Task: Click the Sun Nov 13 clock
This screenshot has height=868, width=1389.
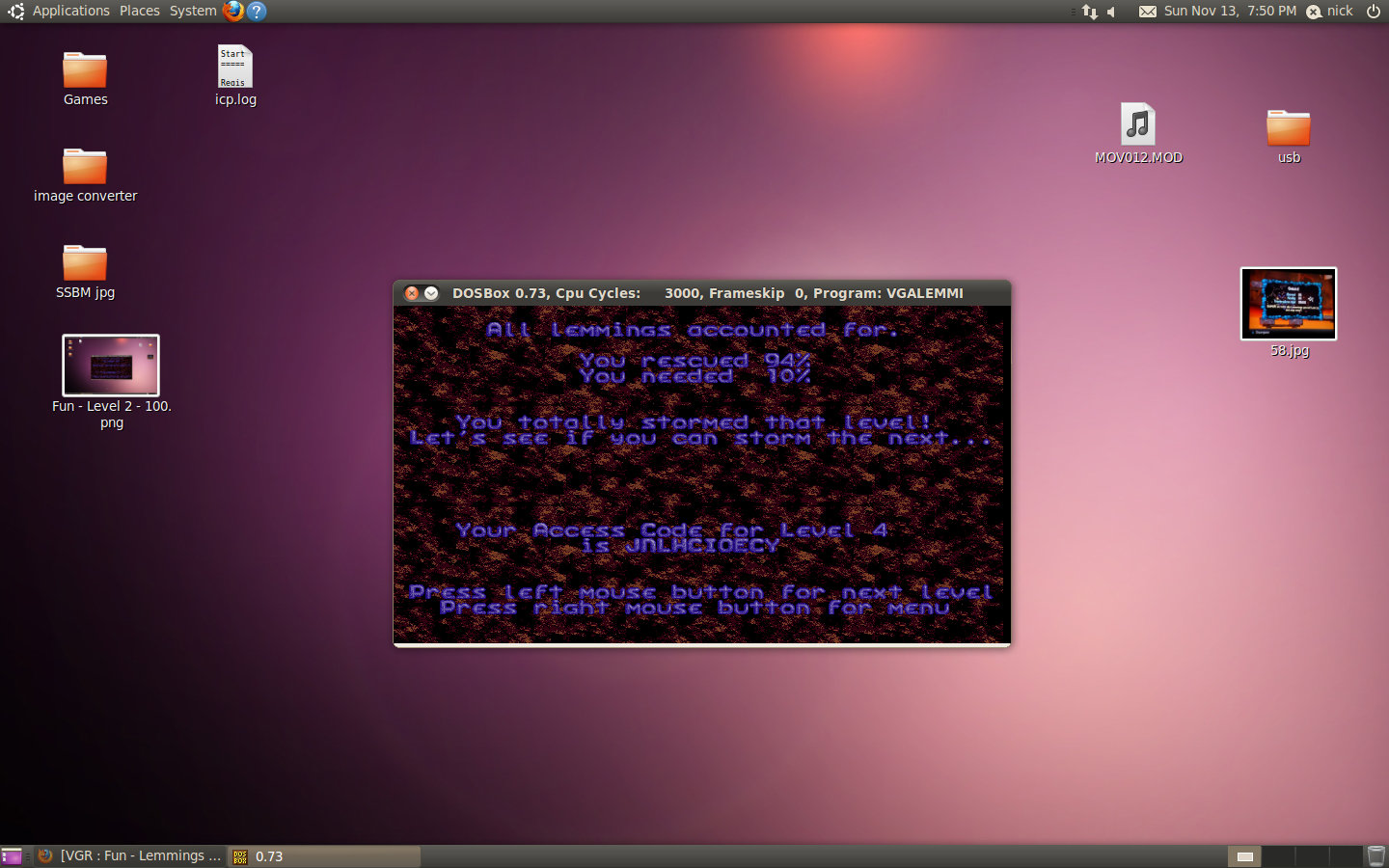Action: click(1230, 11)
